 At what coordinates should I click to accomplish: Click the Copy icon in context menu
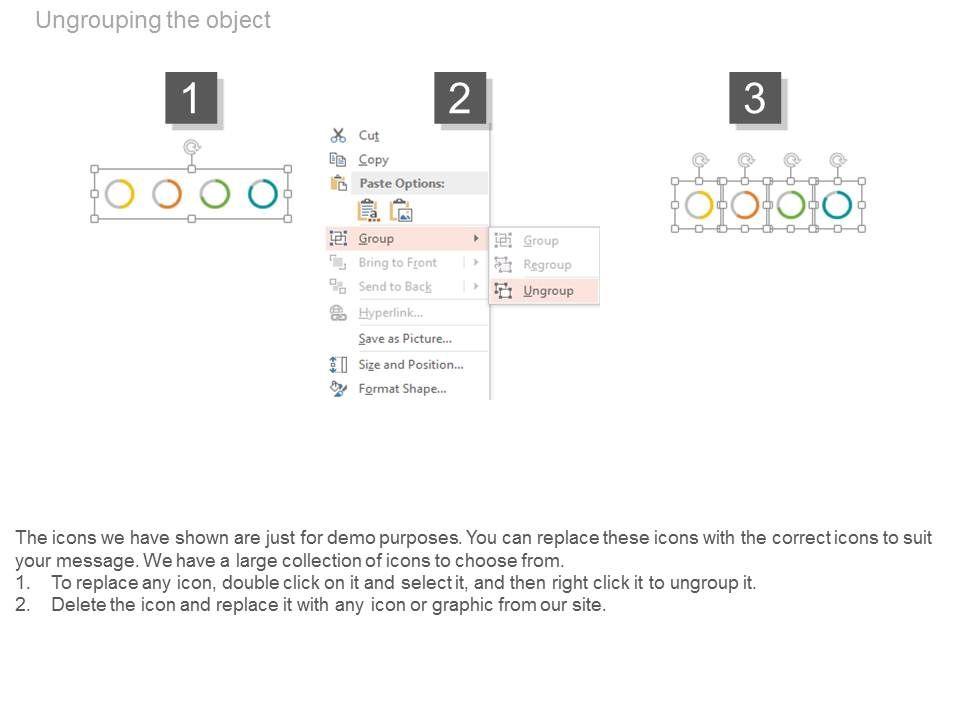(x=338, y=159)
